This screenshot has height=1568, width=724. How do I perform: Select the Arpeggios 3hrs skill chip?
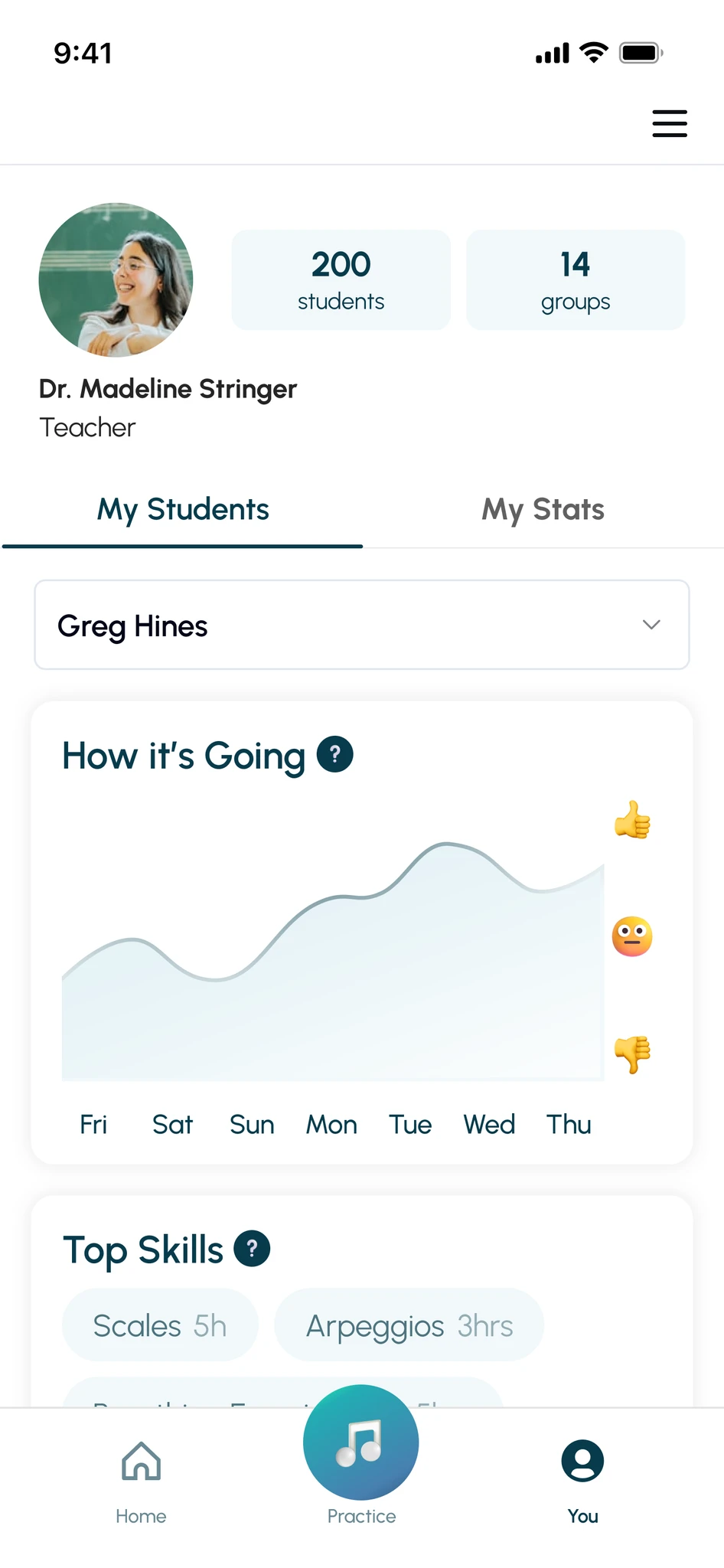click(x=409, y=1325)
